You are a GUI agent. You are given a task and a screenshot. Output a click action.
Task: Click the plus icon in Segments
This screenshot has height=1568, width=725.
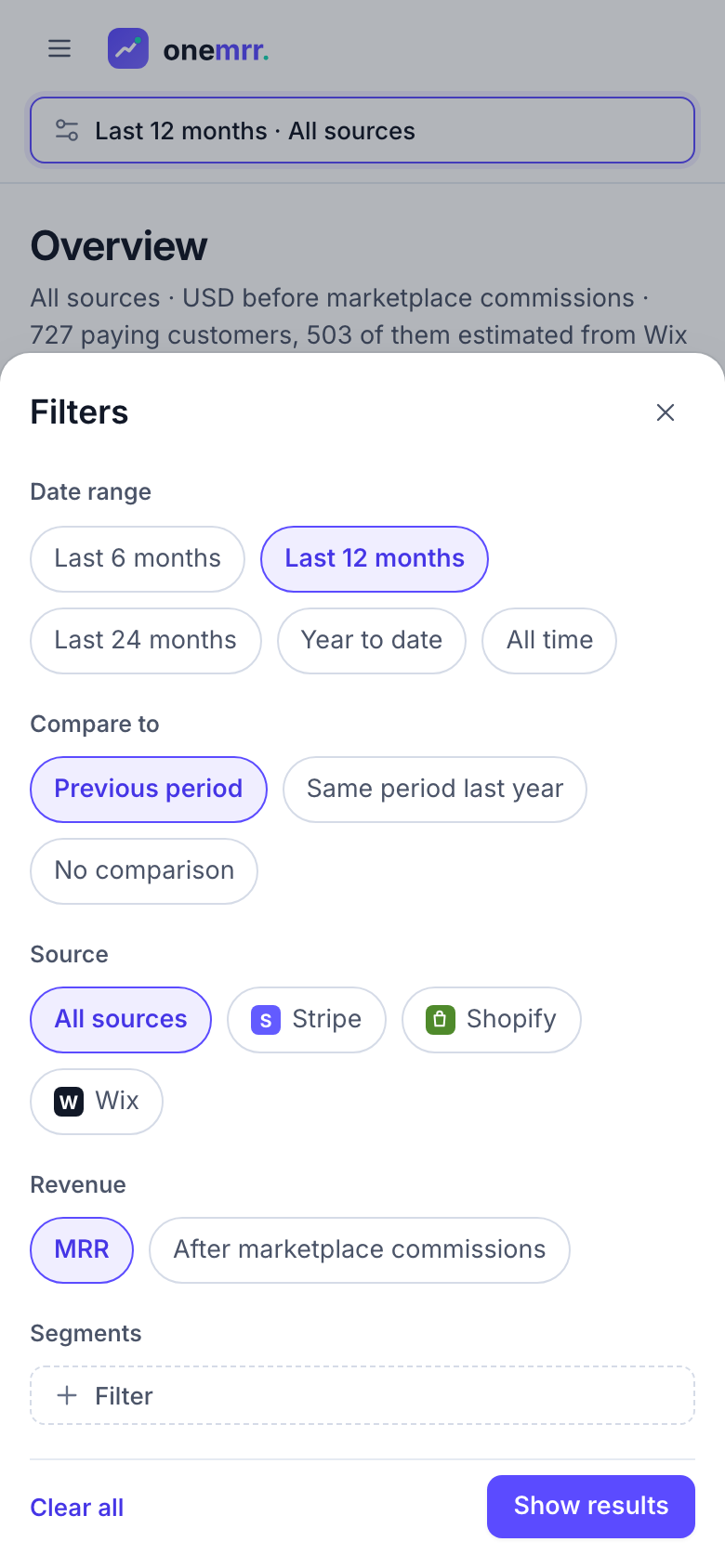67,1395
